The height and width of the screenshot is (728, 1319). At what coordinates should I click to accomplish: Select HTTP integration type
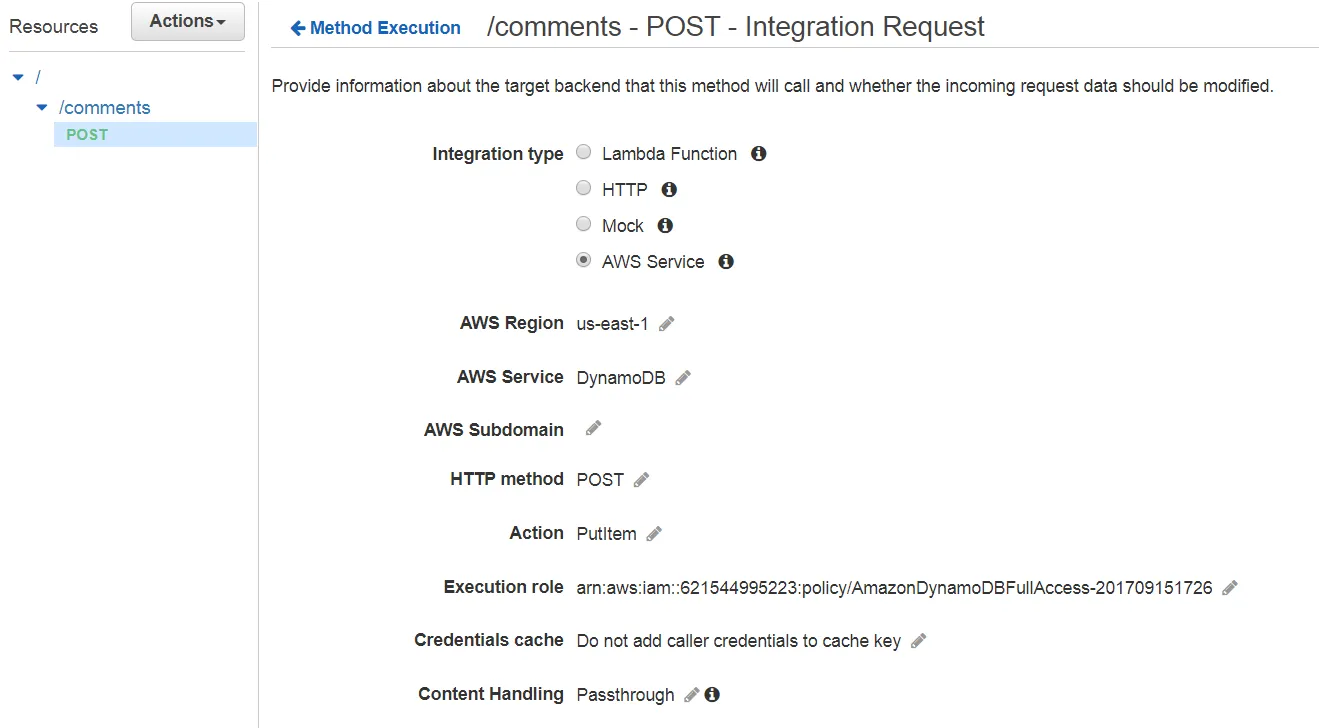tap(584, 189)
